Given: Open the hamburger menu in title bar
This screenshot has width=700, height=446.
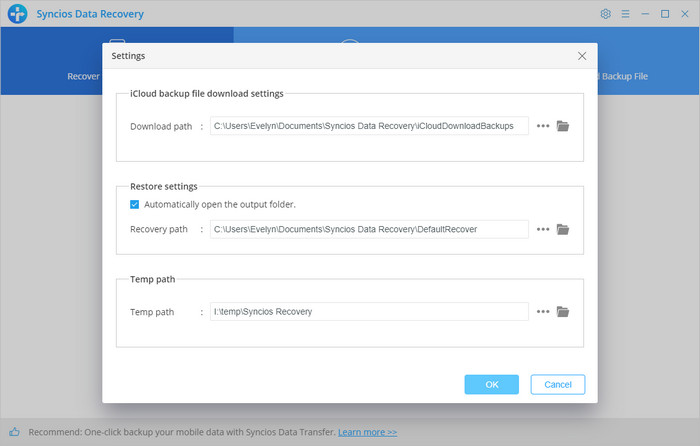Looking at the screenshot, I should [x=625, y=14].
